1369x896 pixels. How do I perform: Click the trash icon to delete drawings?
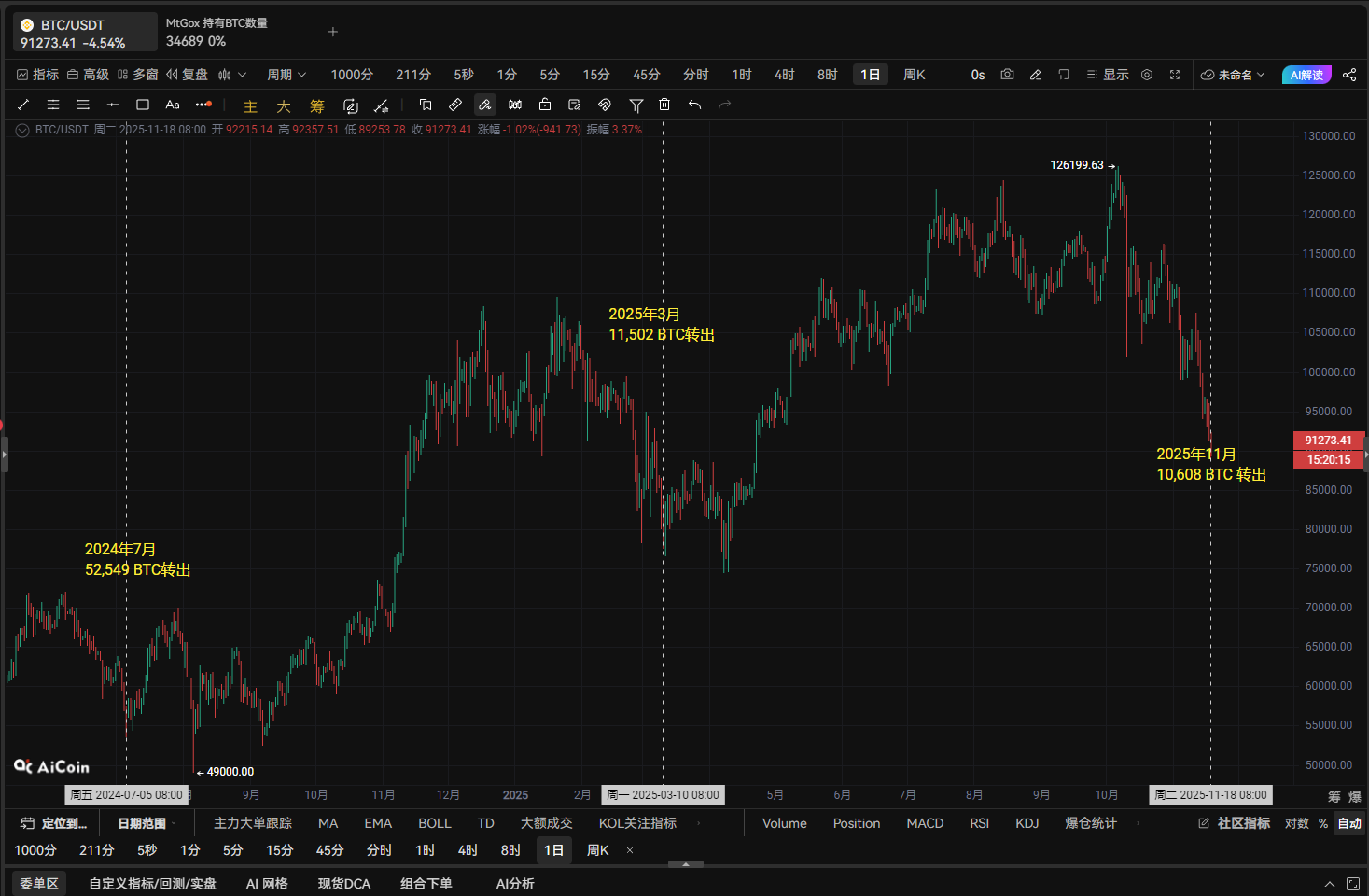[x=664, y=105]
